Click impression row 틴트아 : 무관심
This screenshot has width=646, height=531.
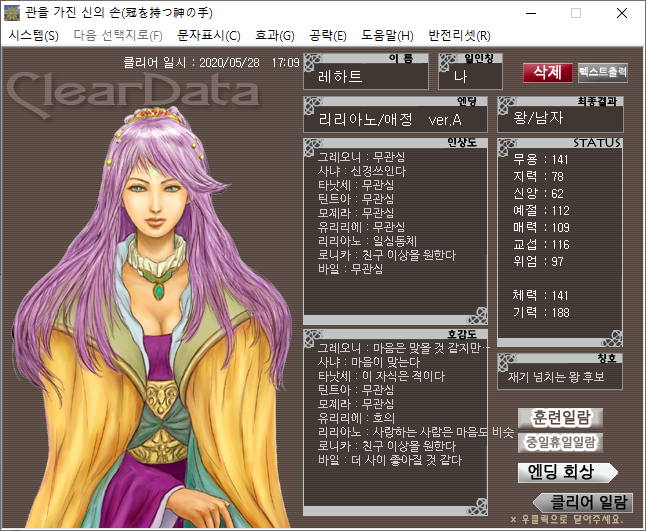click(x=356, y=199)
